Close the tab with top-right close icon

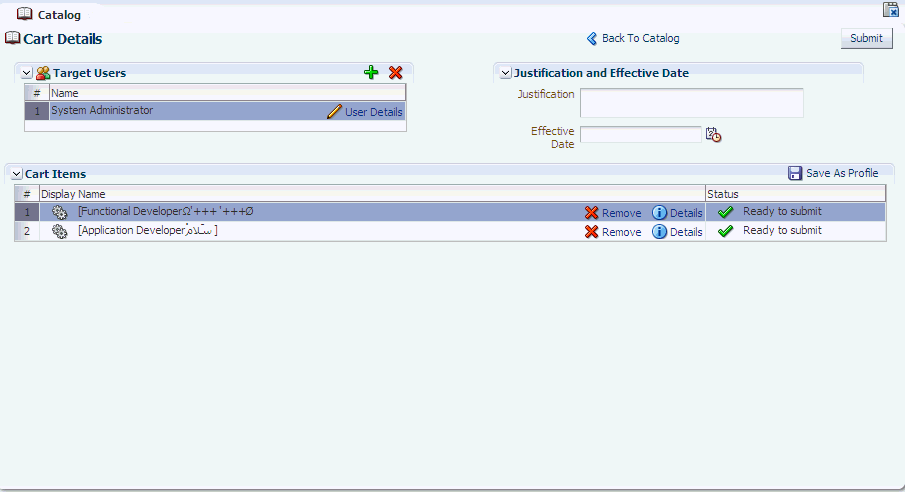point(891,9)
